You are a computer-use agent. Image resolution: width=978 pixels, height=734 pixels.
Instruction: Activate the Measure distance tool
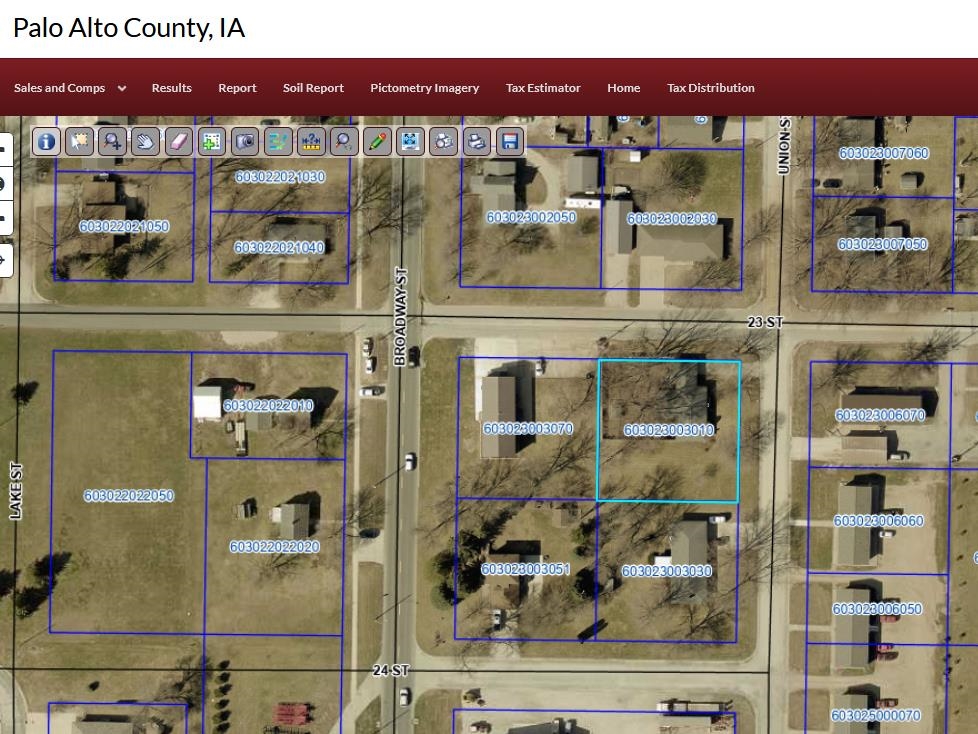pos(311,141)
